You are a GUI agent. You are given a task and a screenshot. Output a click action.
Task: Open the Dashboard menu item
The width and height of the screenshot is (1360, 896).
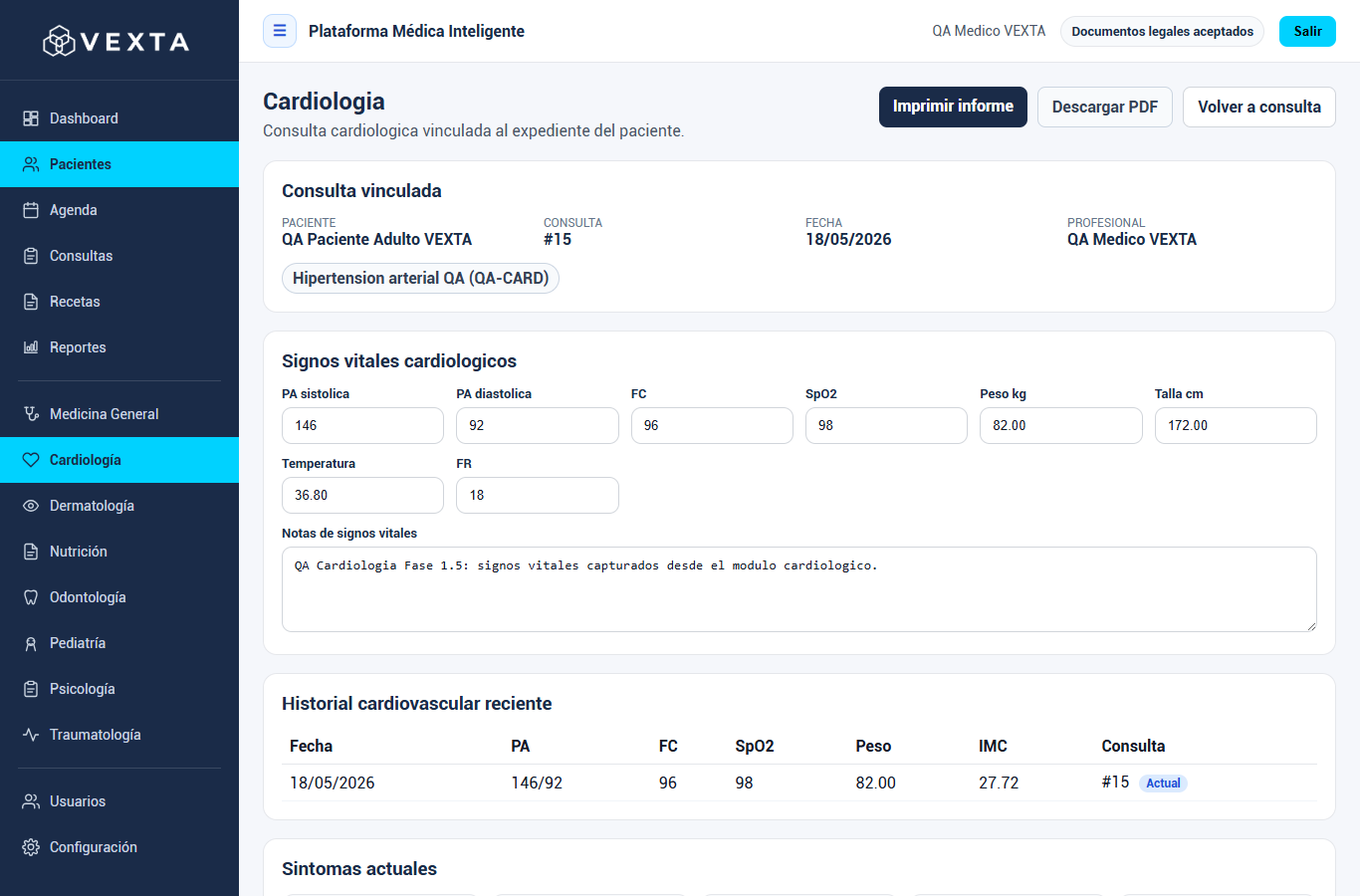(x=119, y=118)
